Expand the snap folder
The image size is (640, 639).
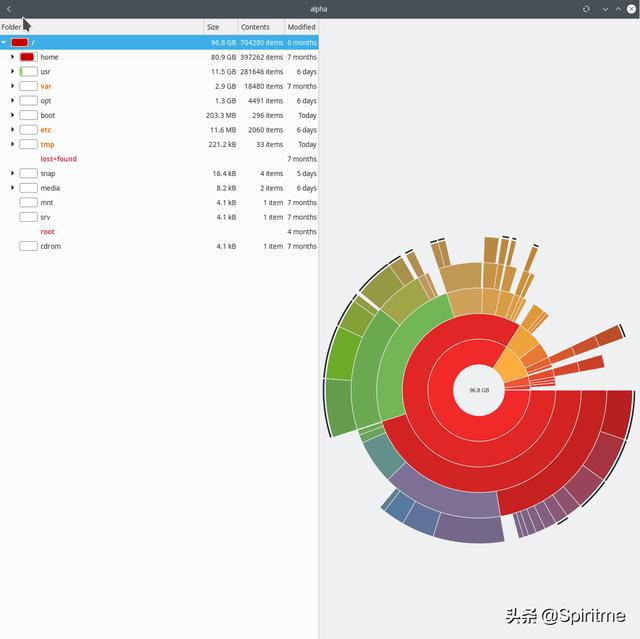(x=12, y=173)
